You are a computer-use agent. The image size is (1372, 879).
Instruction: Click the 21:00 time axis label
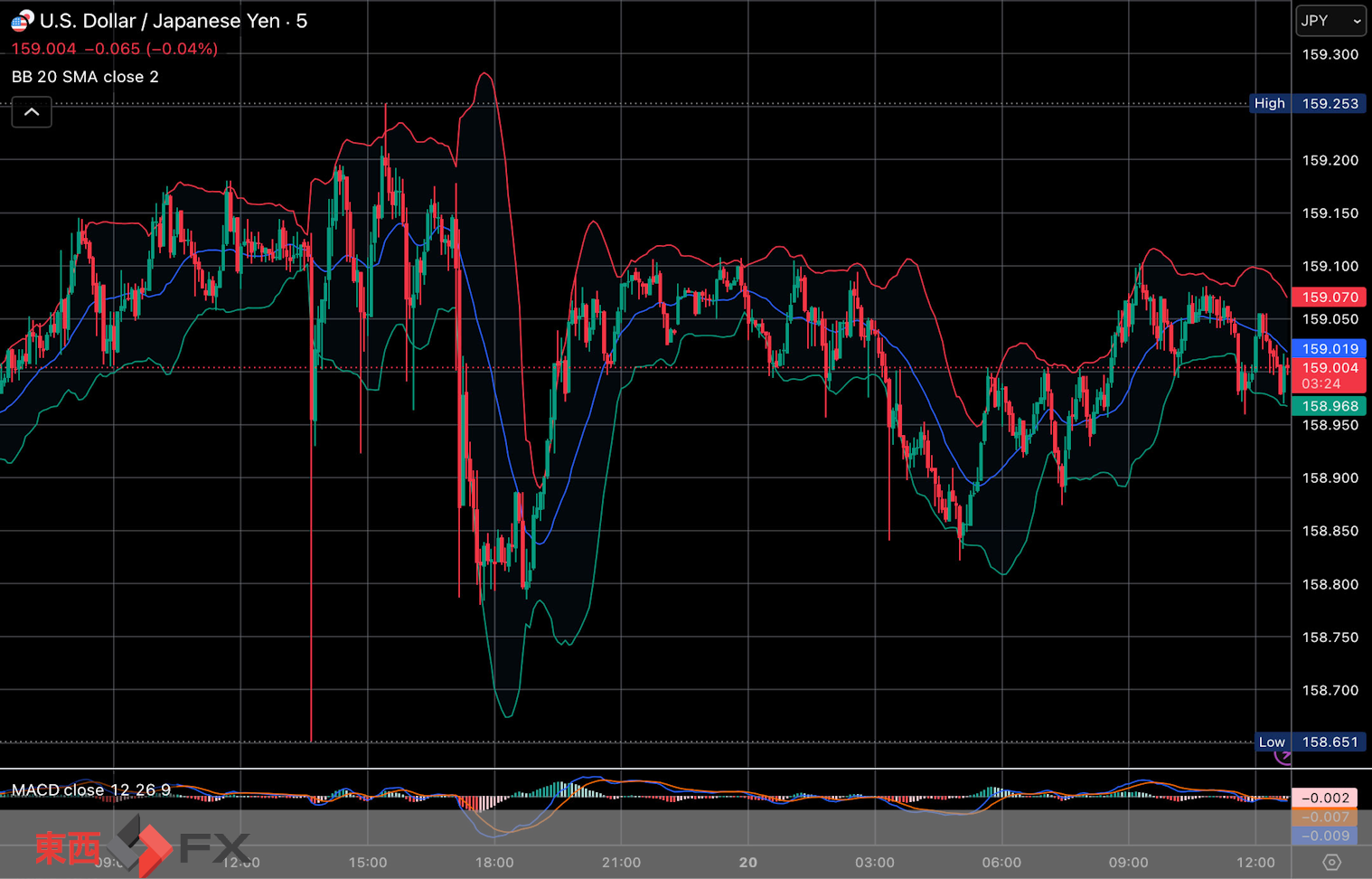click(622, 863)
